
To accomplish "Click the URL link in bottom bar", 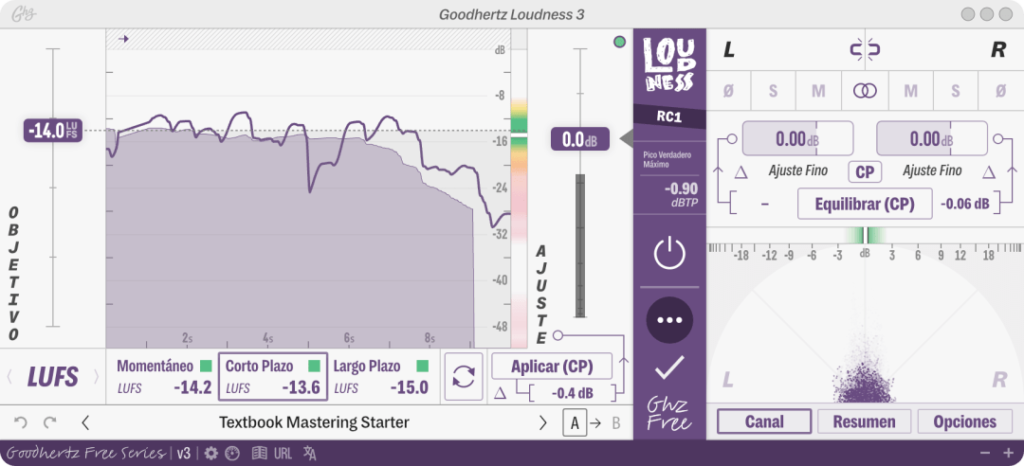I will click(283, 453).
